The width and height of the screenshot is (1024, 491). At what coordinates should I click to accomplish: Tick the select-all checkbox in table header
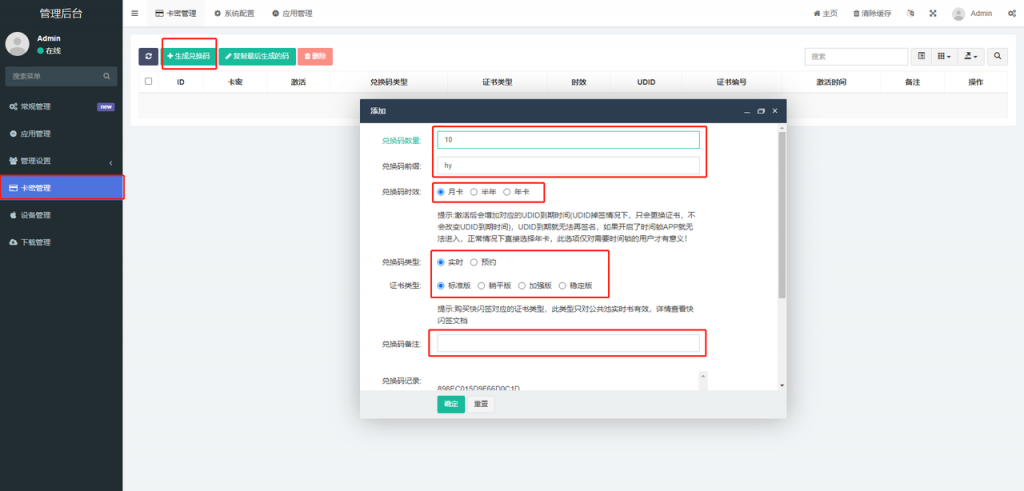[149, 81]
